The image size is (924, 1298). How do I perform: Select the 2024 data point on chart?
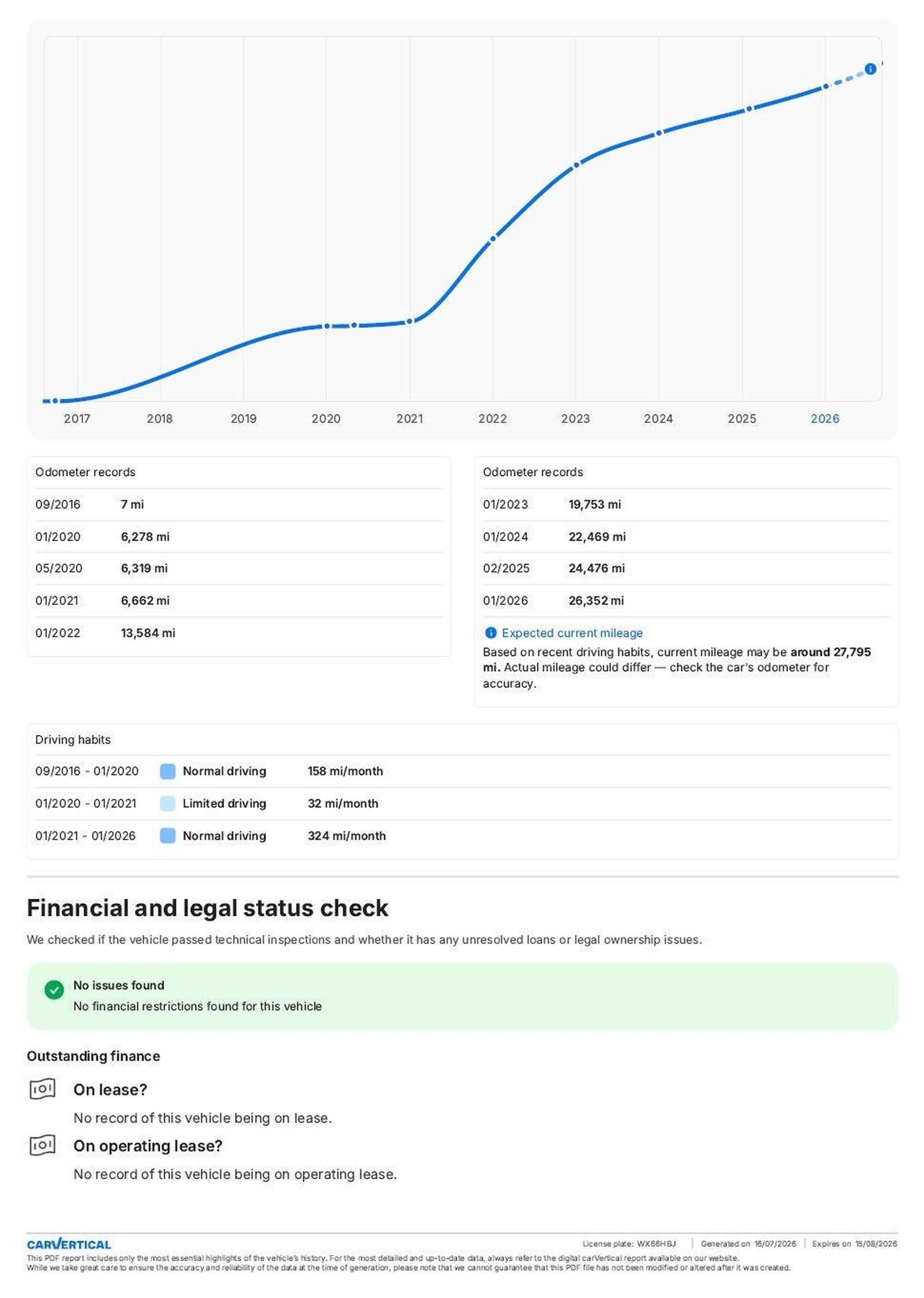[x=659, y=133]
